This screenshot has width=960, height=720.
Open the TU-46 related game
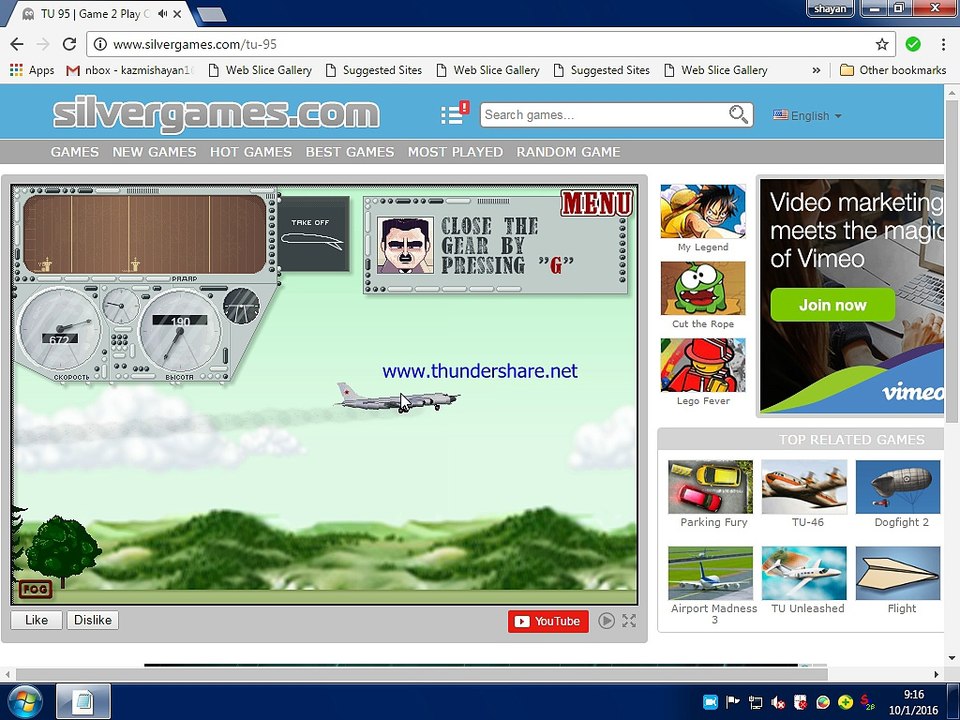[804, 487]
